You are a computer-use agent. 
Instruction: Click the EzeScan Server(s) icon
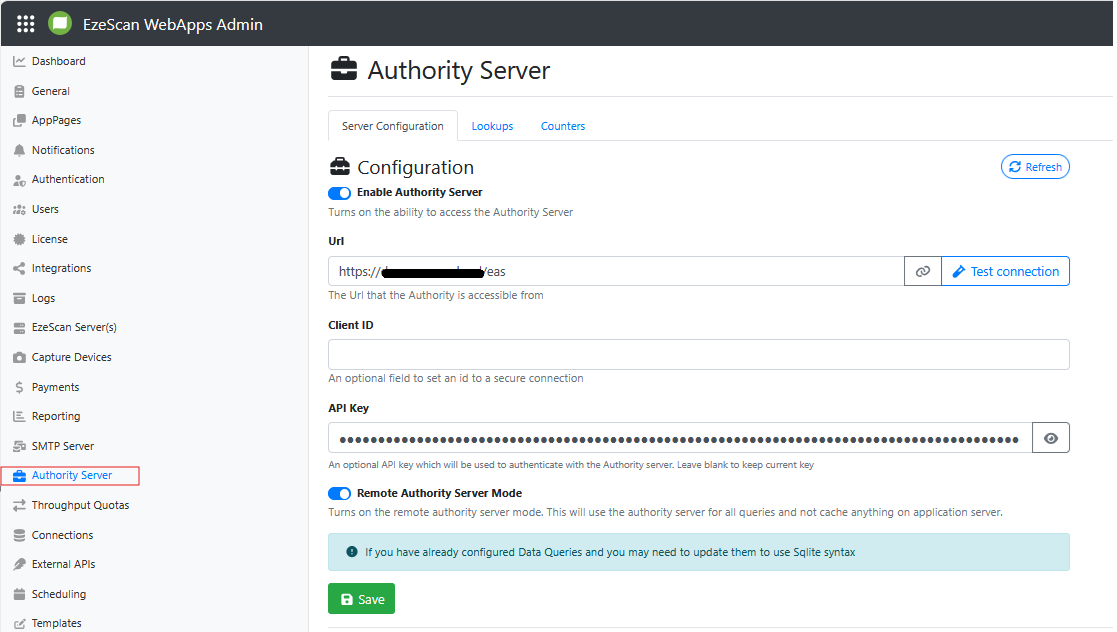[19, 328]
